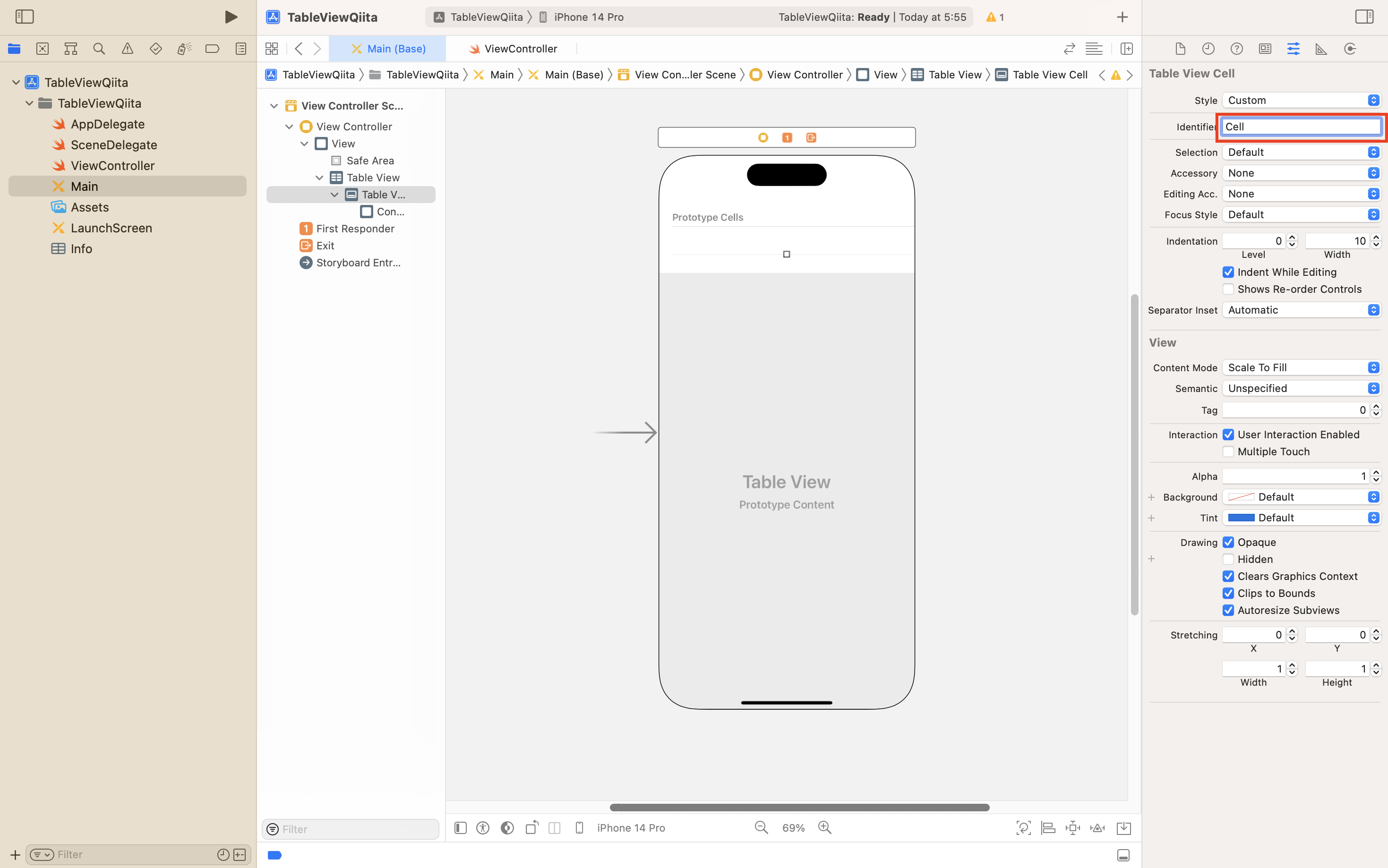Toggle the Hidden checkbox

click(x=1228, y=559)
